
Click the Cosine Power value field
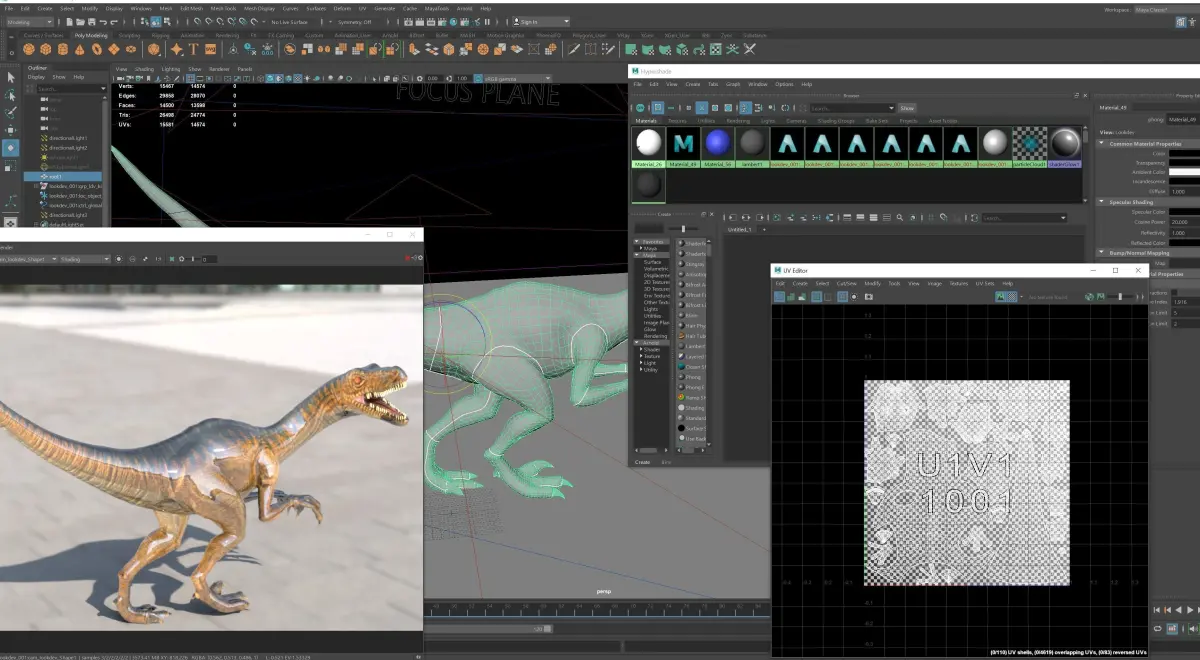1184,222
